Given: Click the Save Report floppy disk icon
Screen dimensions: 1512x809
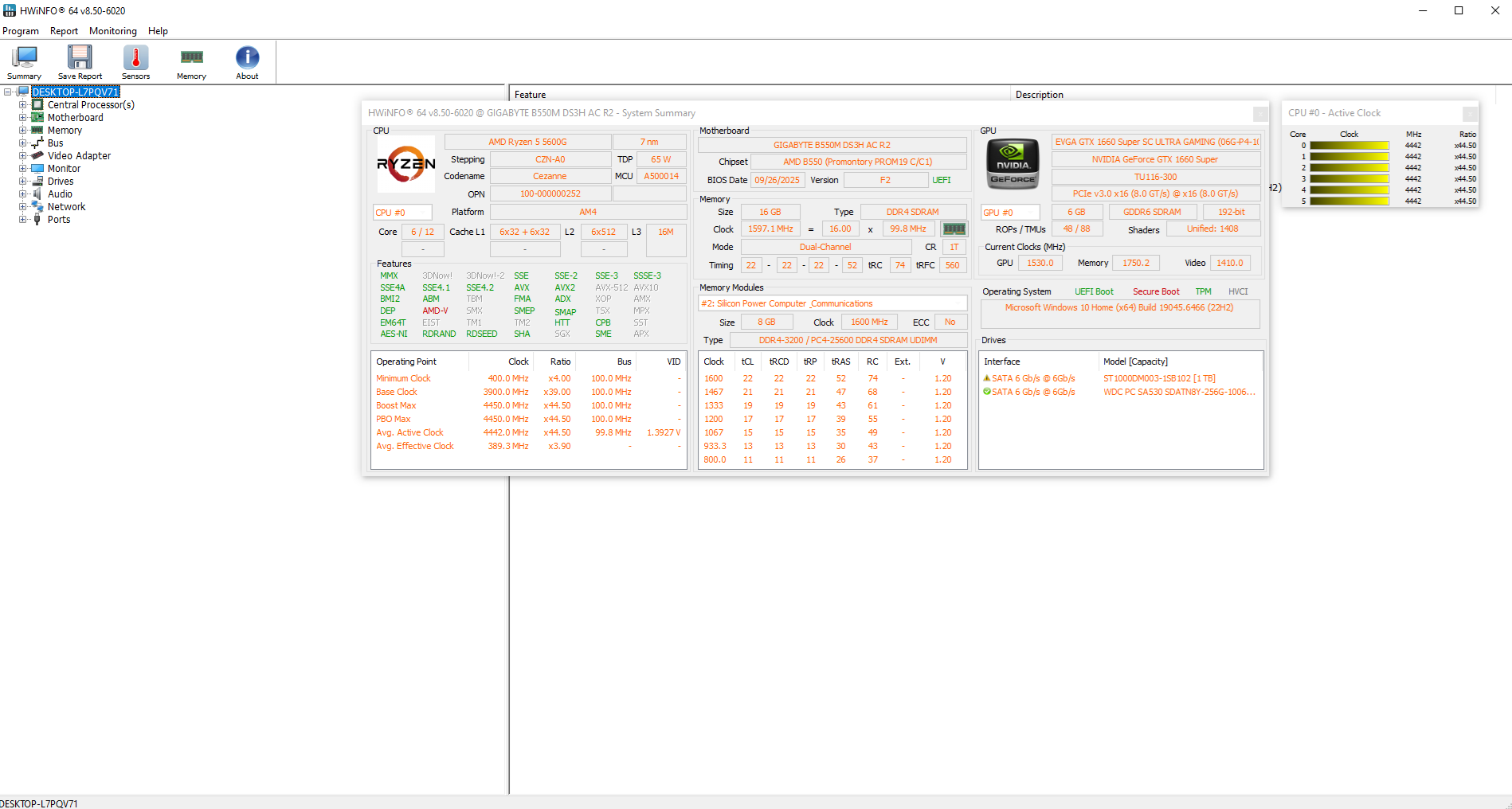Looking at the screenshot, I should [x=80, y=57].
